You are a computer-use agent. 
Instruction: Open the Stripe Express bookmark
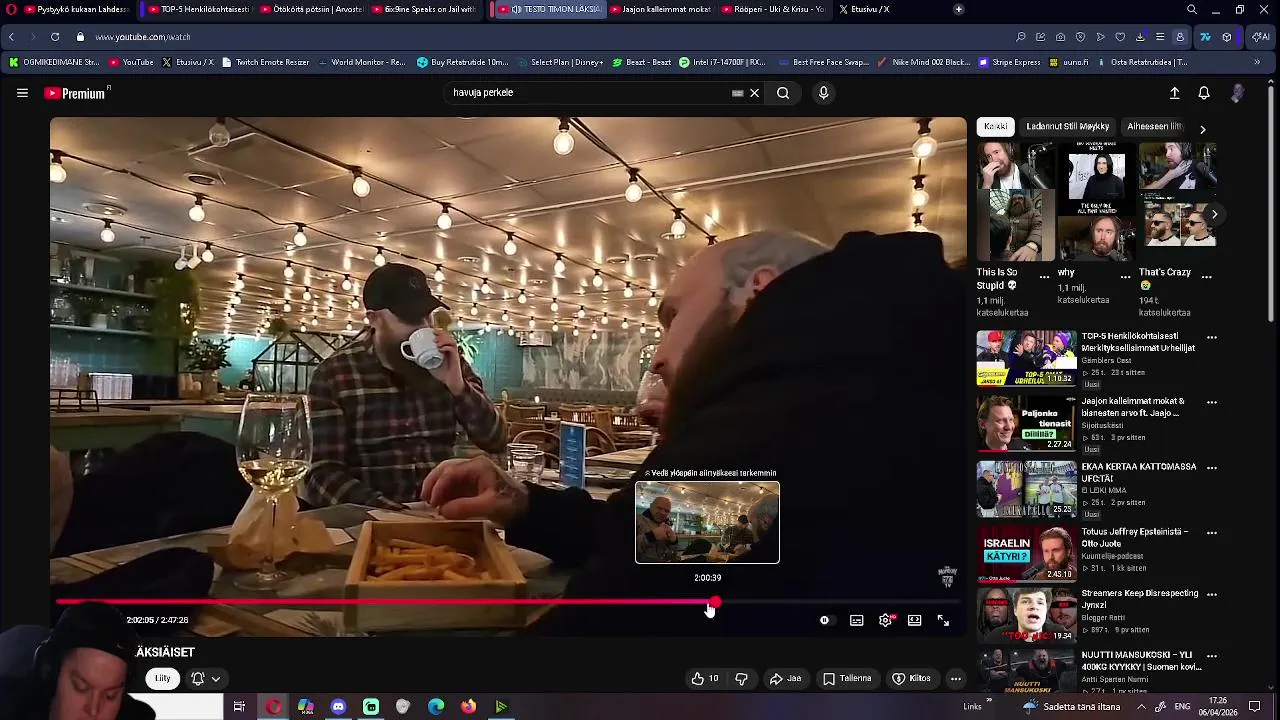click(1010, 62)
